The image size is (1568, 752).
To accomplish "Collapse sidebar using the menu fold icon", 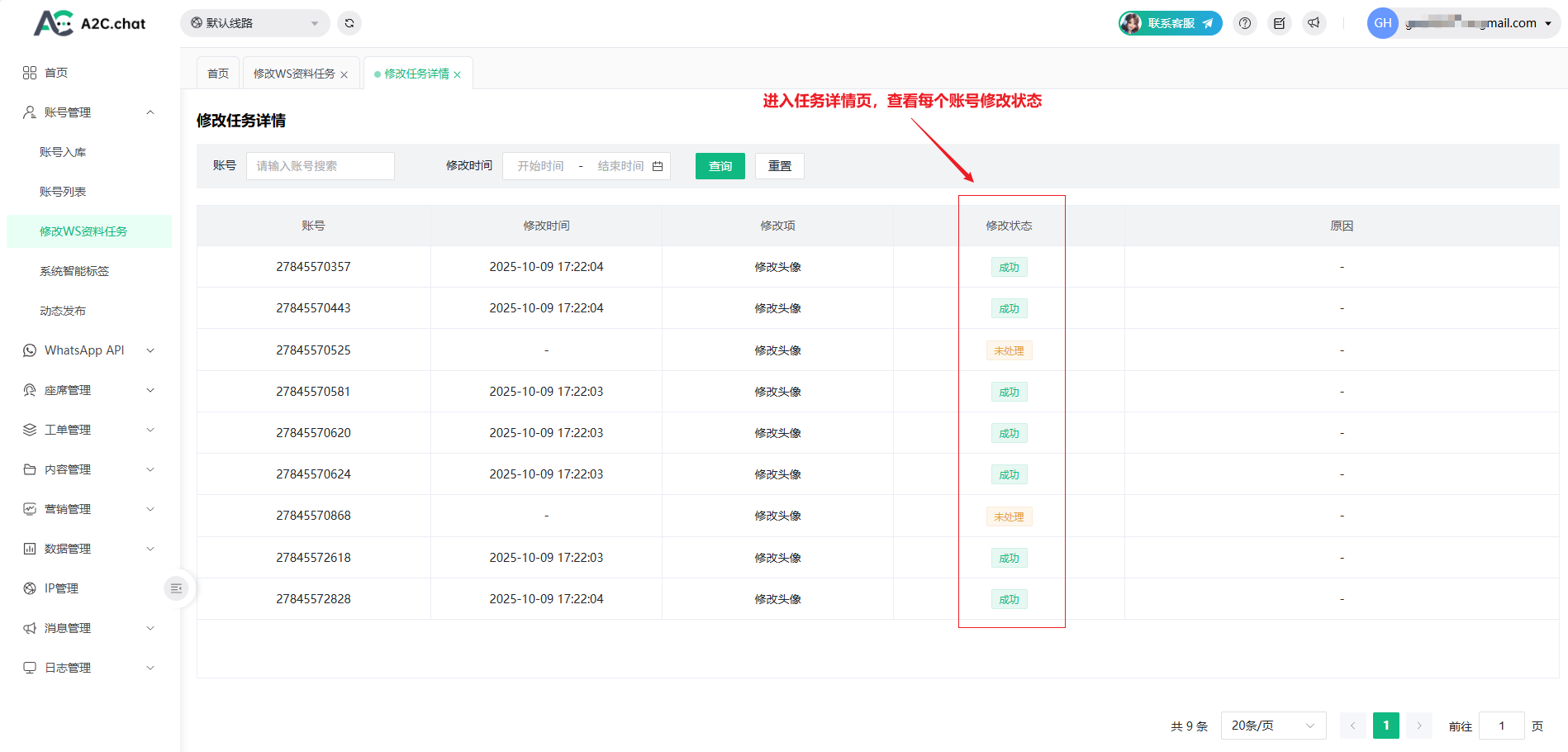I will tap(176, 588).
